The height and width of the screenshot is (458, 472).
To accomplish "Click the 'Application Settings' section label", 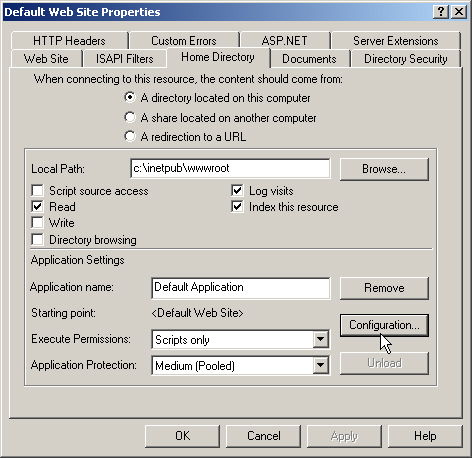I will (x=77, y=260).
